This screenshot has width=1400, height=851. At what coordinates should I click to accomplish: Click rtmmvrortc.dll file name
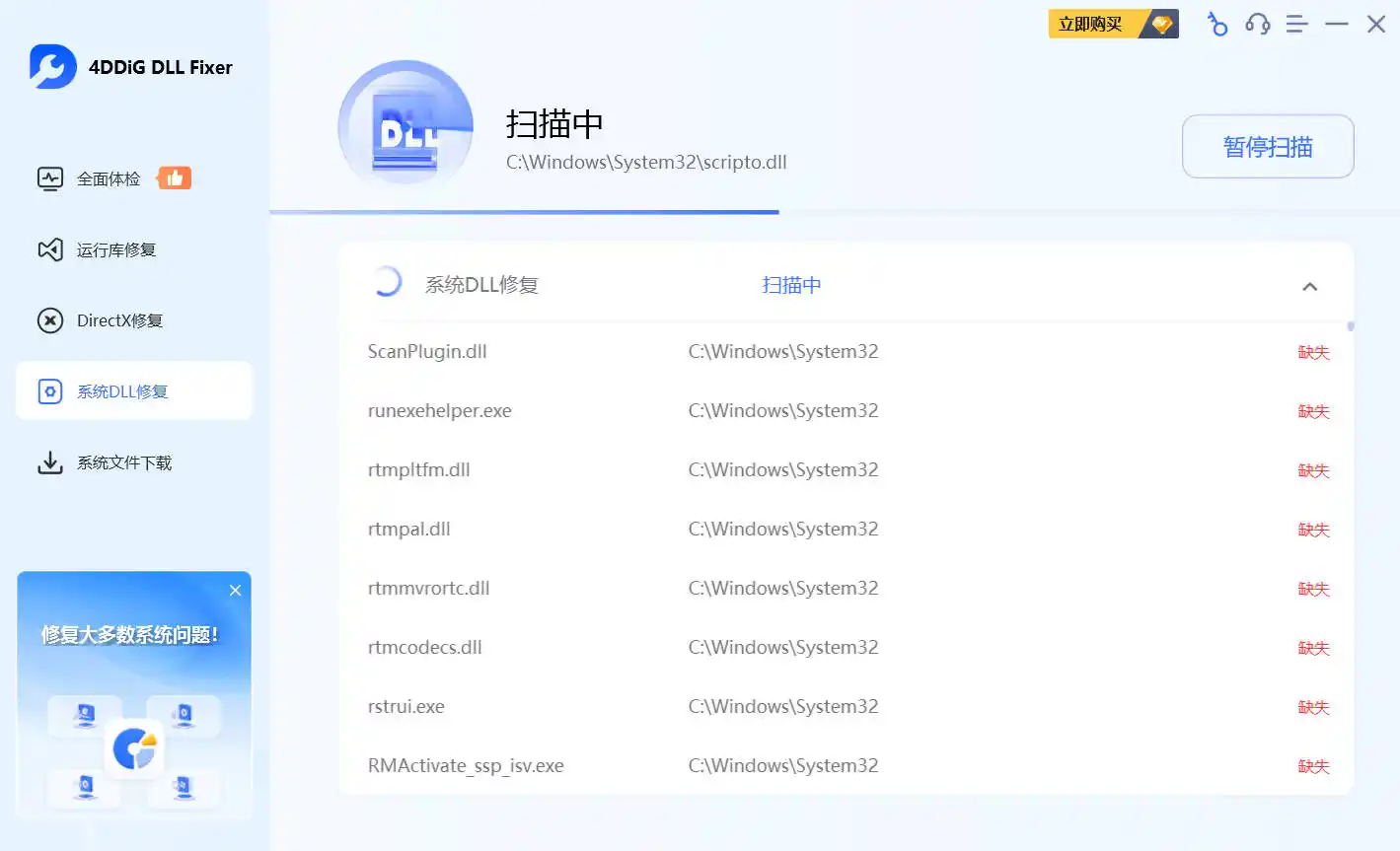point(428,589)
